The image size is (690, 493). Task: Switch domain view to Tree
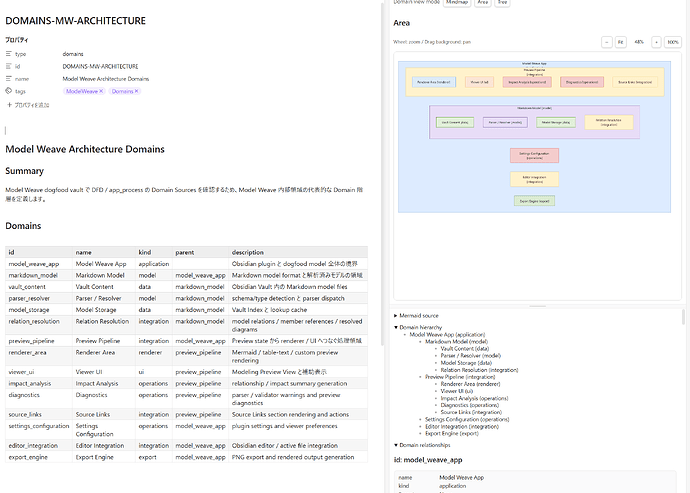click(x=503, y=2)
